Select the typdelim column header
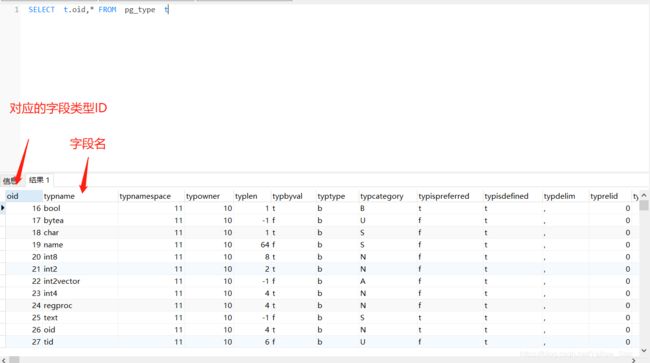The image size is (650, 363). (x=565, y=196)
